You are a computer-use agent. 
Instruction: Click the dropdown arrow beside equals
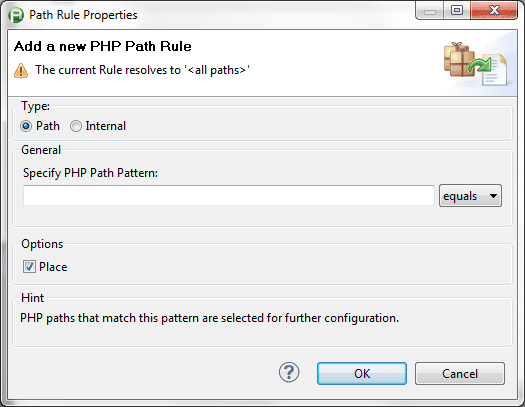[493, 196]
